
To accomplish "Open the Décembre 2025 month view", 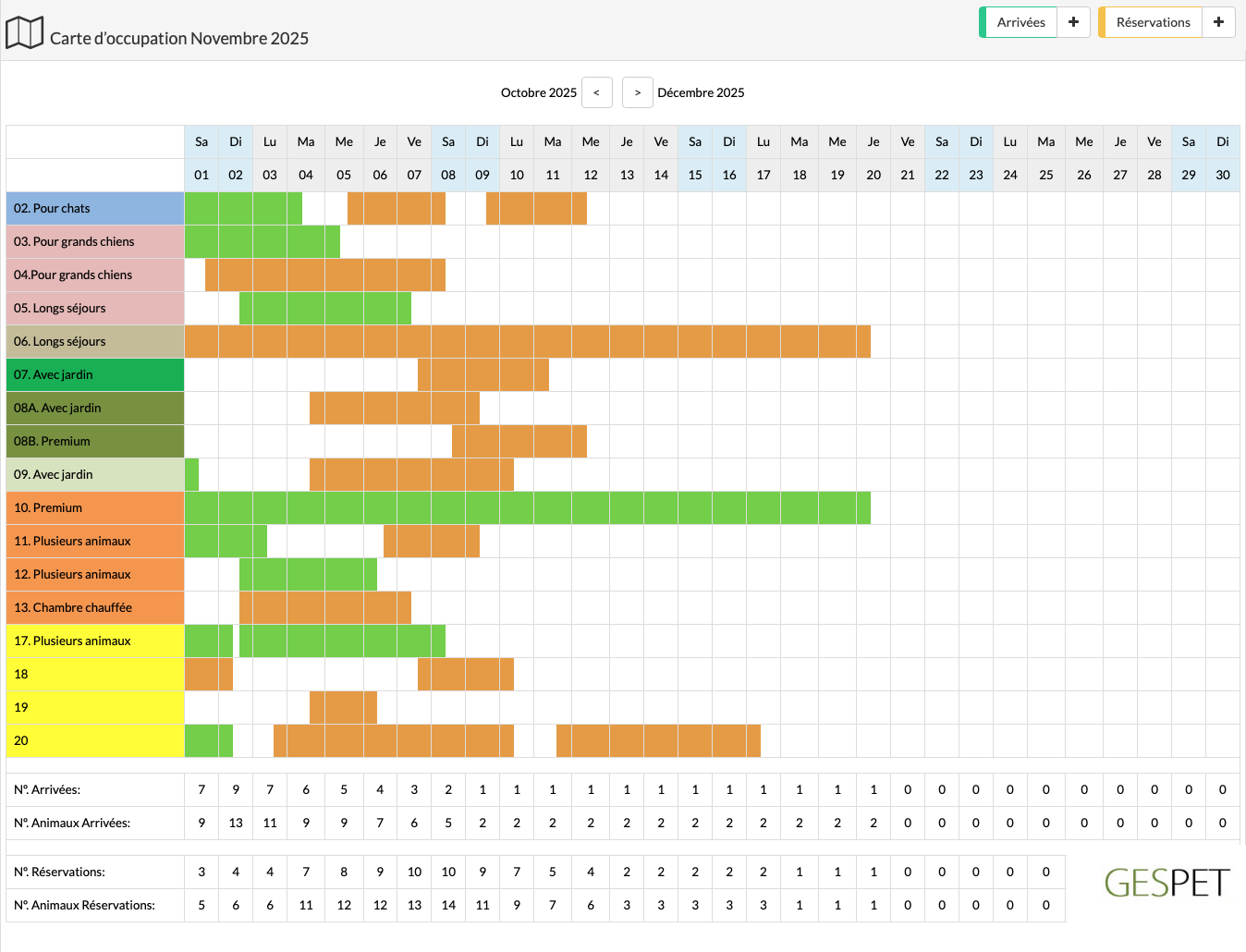I will coord(701,92).
